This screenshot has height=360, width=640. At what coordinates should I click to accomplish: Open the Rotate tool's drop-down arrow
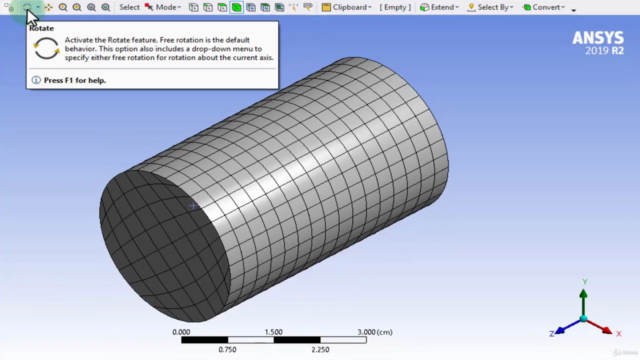tap(38, 7)
